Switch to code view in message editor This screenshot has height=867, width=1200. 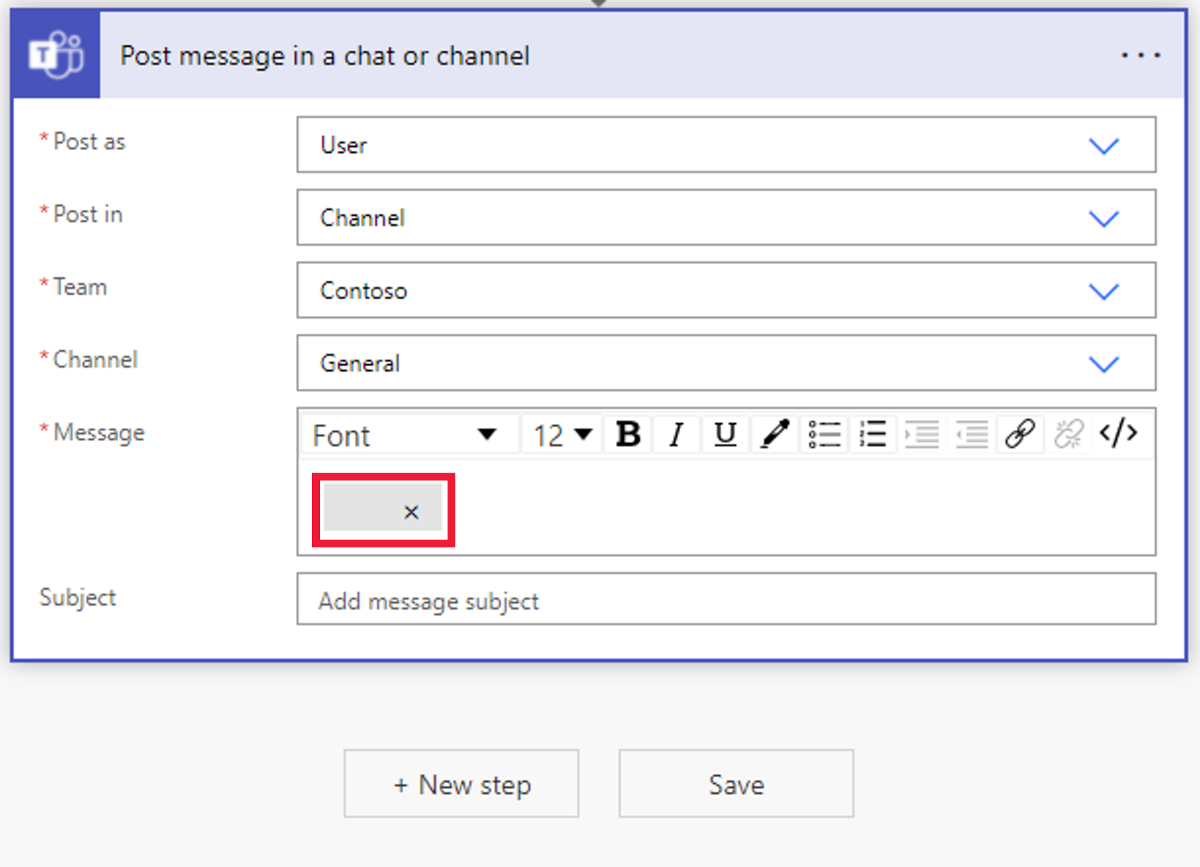coord(1117,435)
